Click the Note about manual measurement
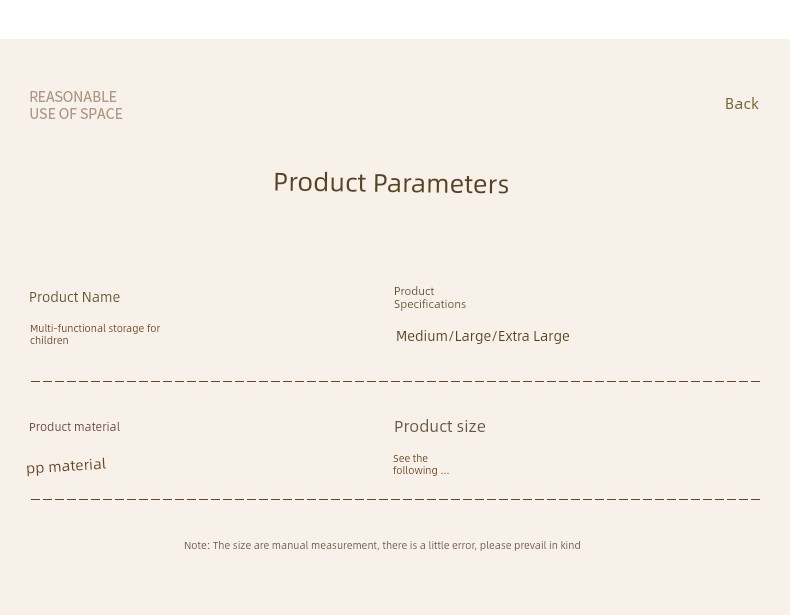 (382, 545)
